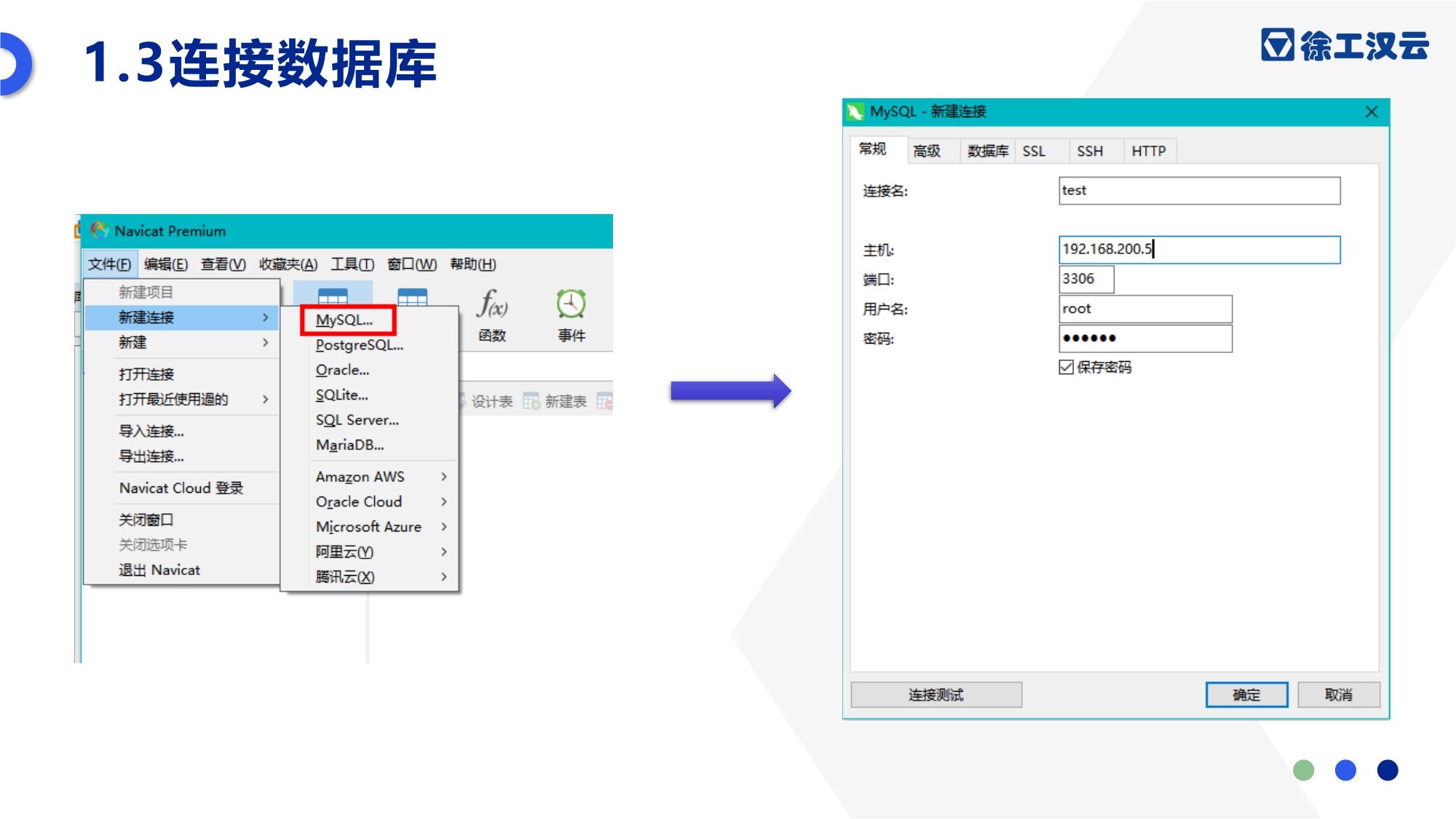Screen dimensions: 1456x819
Task: Open the 帮助(H) menu
Action: pos(473,264)
